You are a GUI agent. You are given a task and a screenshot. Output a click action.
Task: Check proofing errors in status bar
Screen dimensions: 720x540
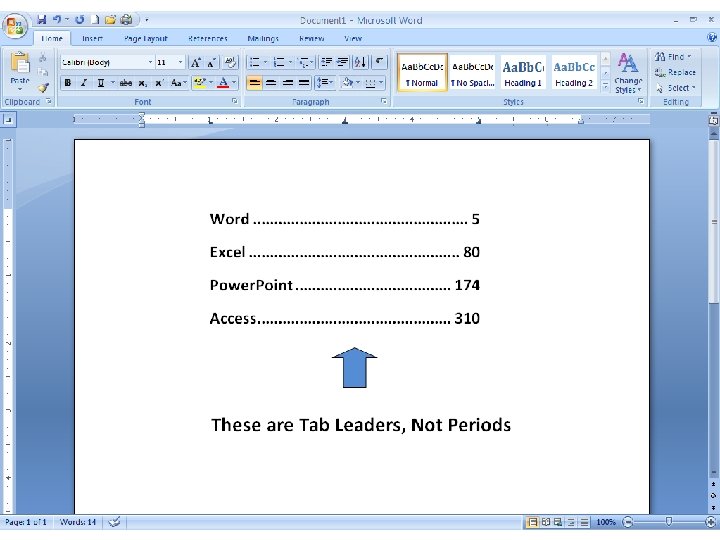[x=114, y=522]
